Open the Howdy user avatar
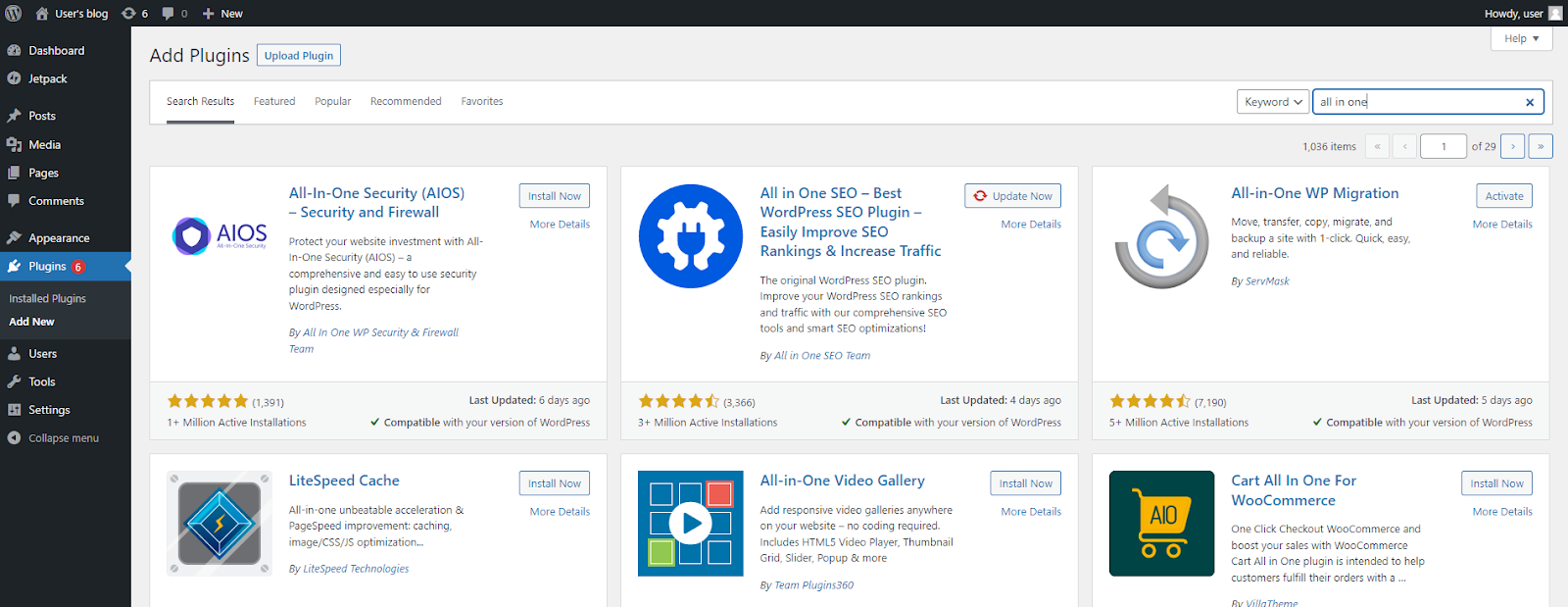 pos(1555,14)
